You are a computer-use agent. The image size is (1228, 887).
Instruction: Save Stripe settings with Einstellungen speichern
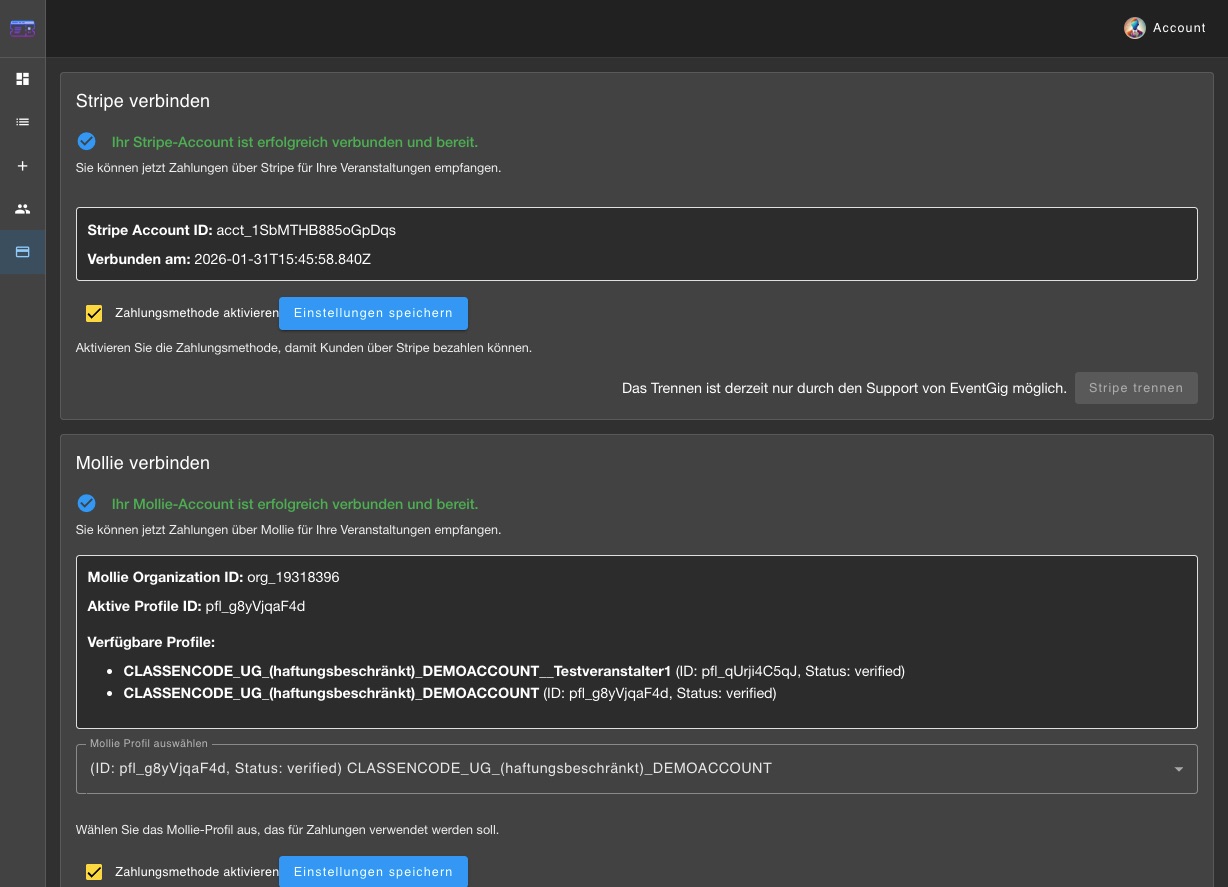[373, 313]
